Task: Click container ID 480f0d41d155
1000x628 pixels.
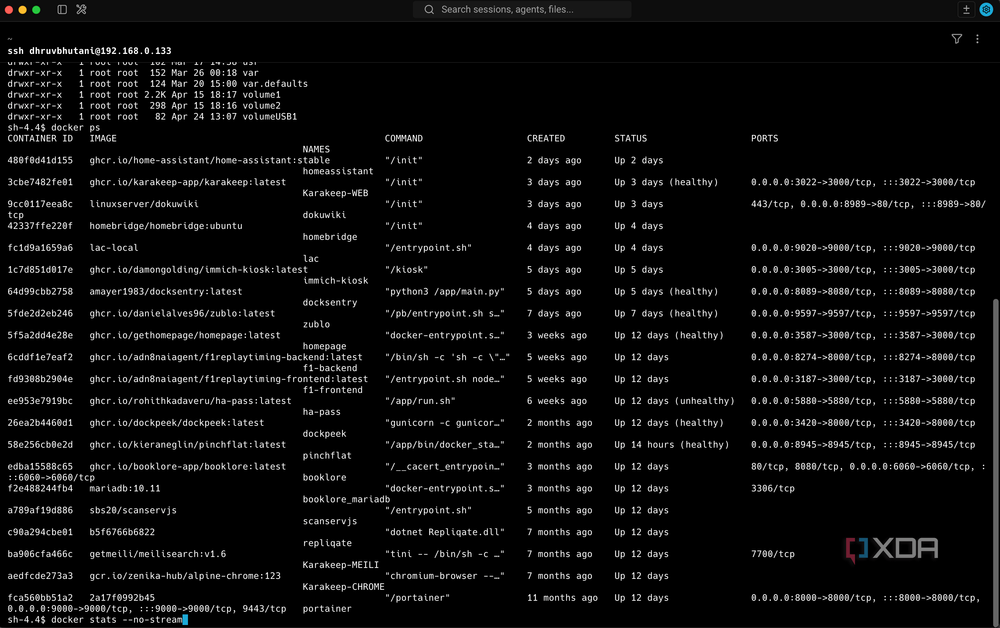Action: [40, 160]
